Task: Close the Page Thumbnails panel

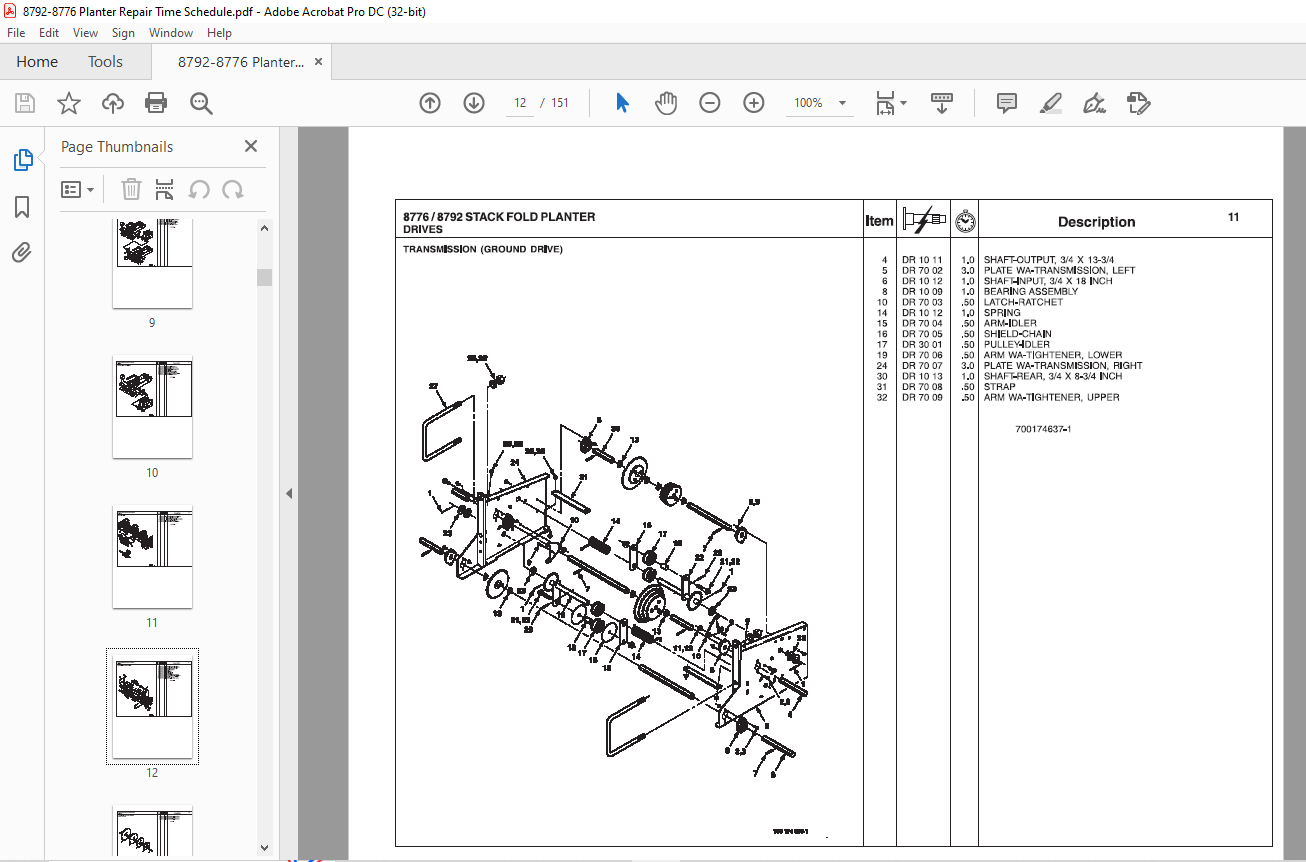Action: coord(251,146)
